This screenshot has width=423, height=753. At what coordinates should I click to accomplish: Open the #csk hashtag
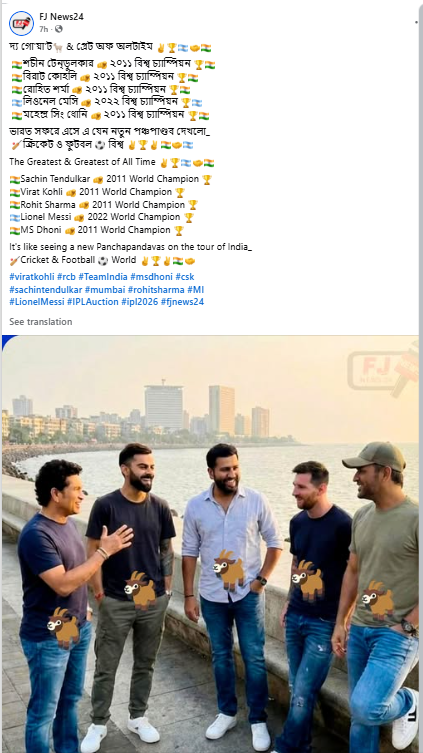pos(185,277)
